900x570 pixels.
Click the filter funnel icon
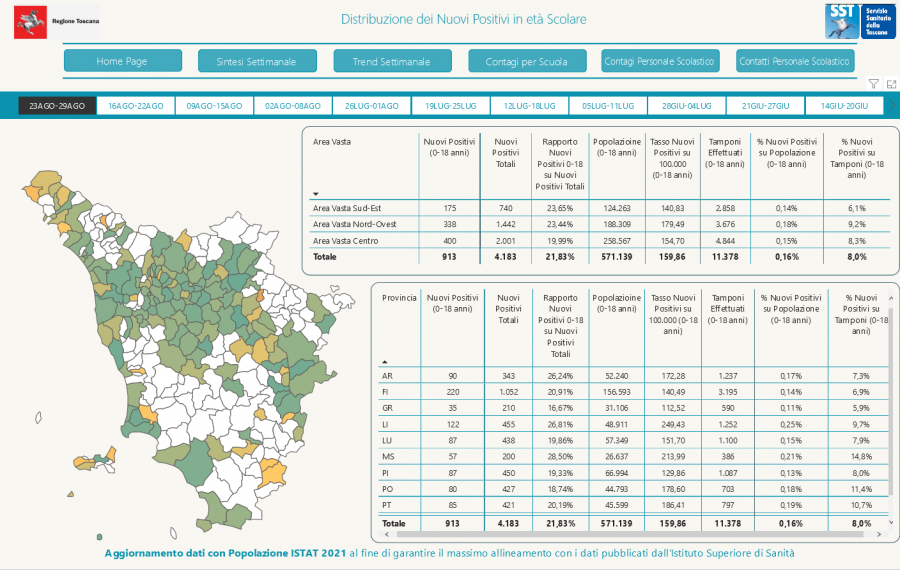[873, 84]
